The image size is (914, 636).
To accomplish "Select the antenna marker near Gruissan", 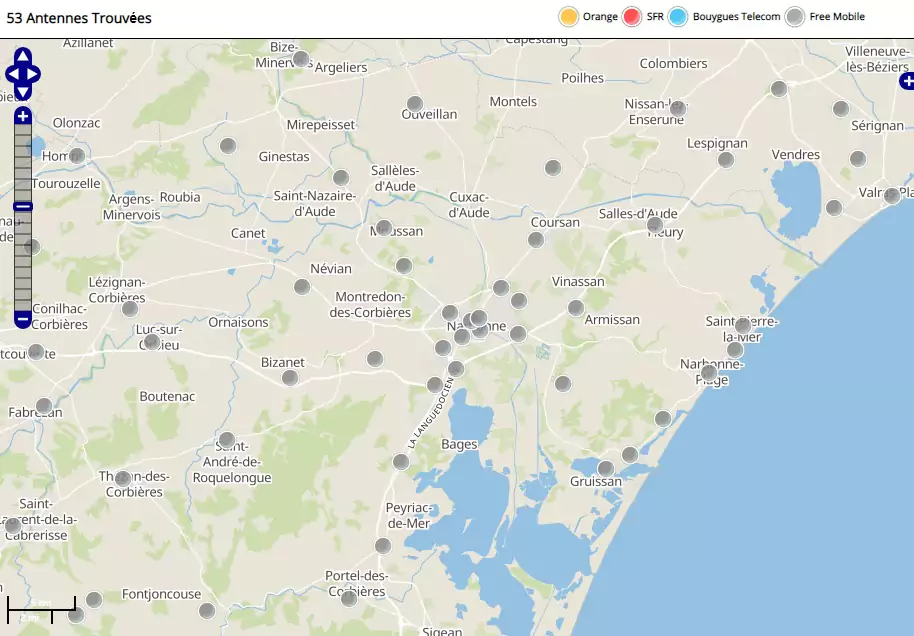I will pos(605,468).
